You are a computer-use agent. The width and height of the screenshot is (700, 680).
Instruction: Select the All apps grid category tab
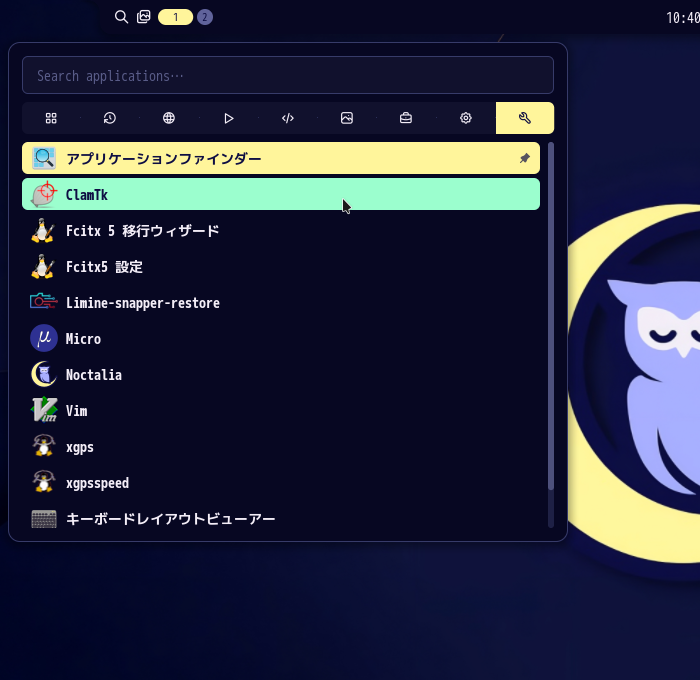(x=51, y=118)
